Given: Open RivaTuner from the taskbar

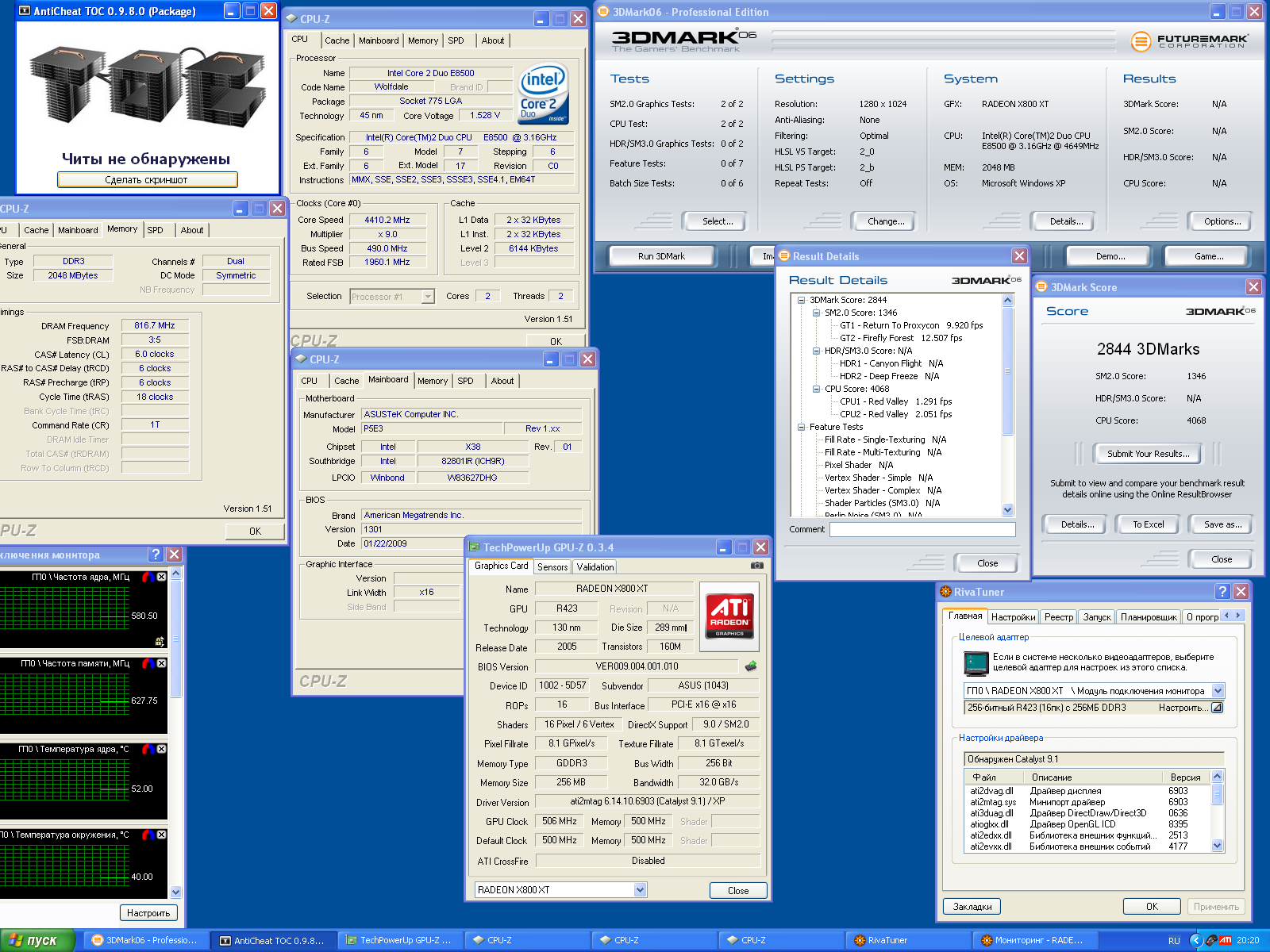Looking at the screenshot, I should (x=907, y=940).
